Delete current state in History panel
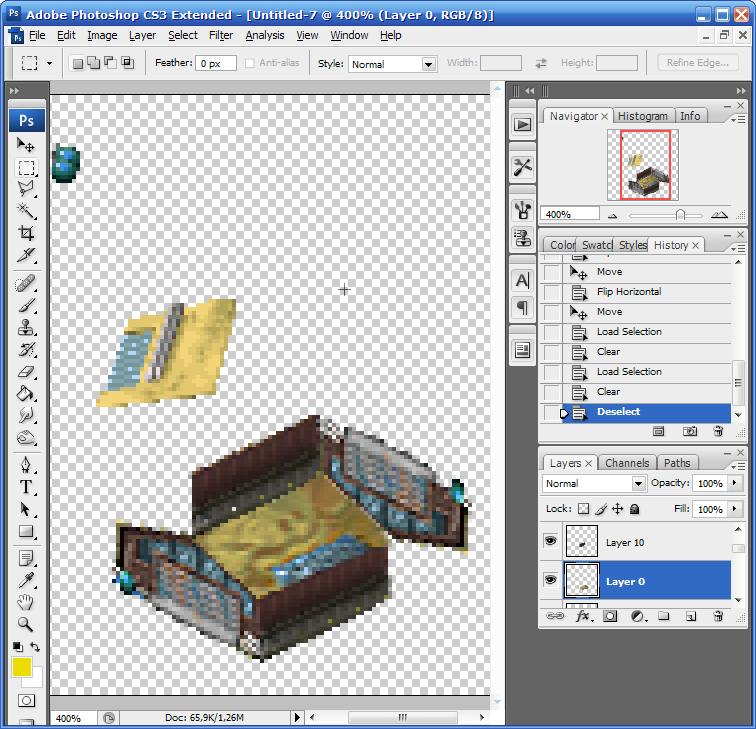The width and height of the screenshot is (756, 729). (718, 431)
